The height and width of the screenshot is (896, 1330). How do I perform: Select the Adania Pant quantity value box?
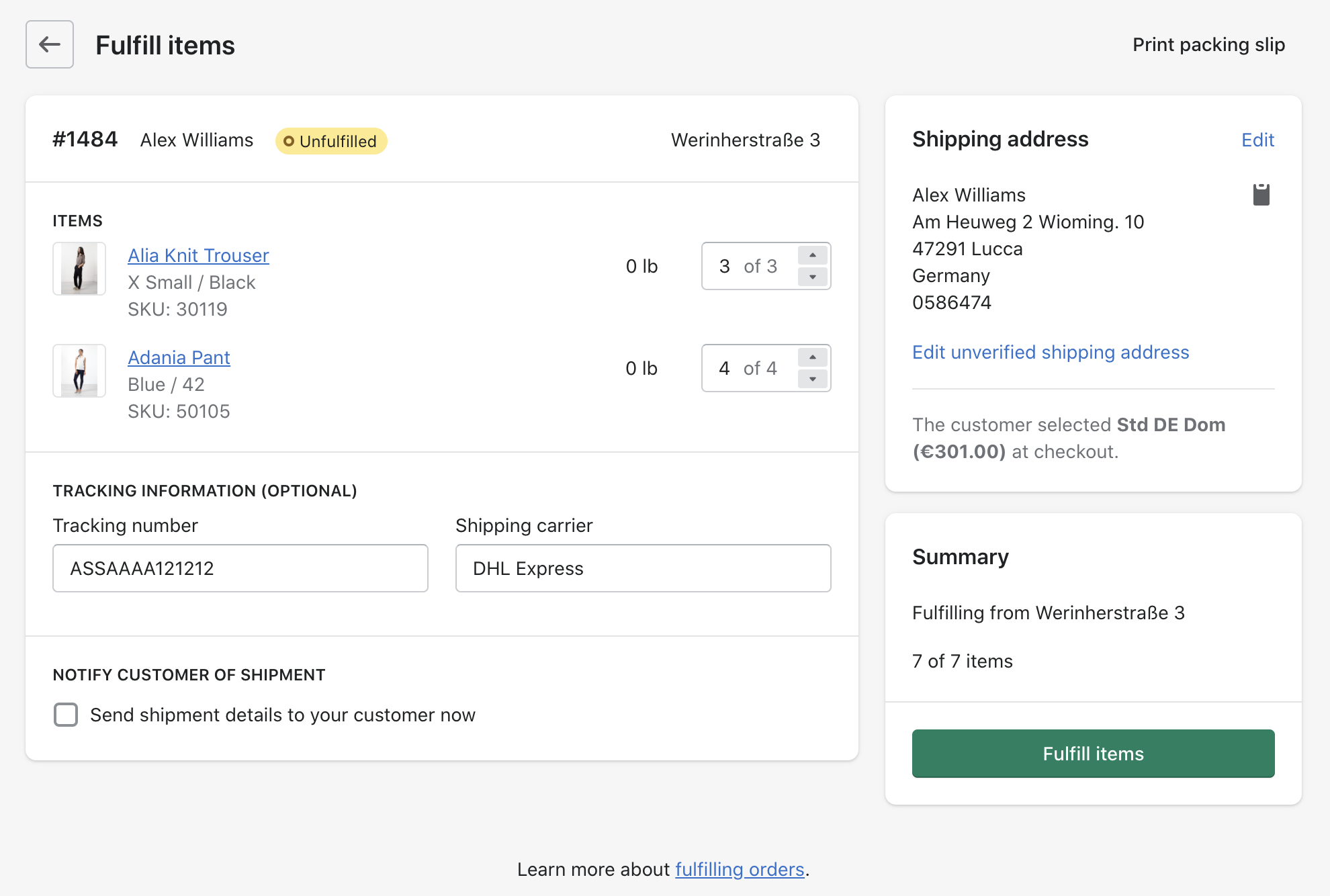(x=746, y=368)
